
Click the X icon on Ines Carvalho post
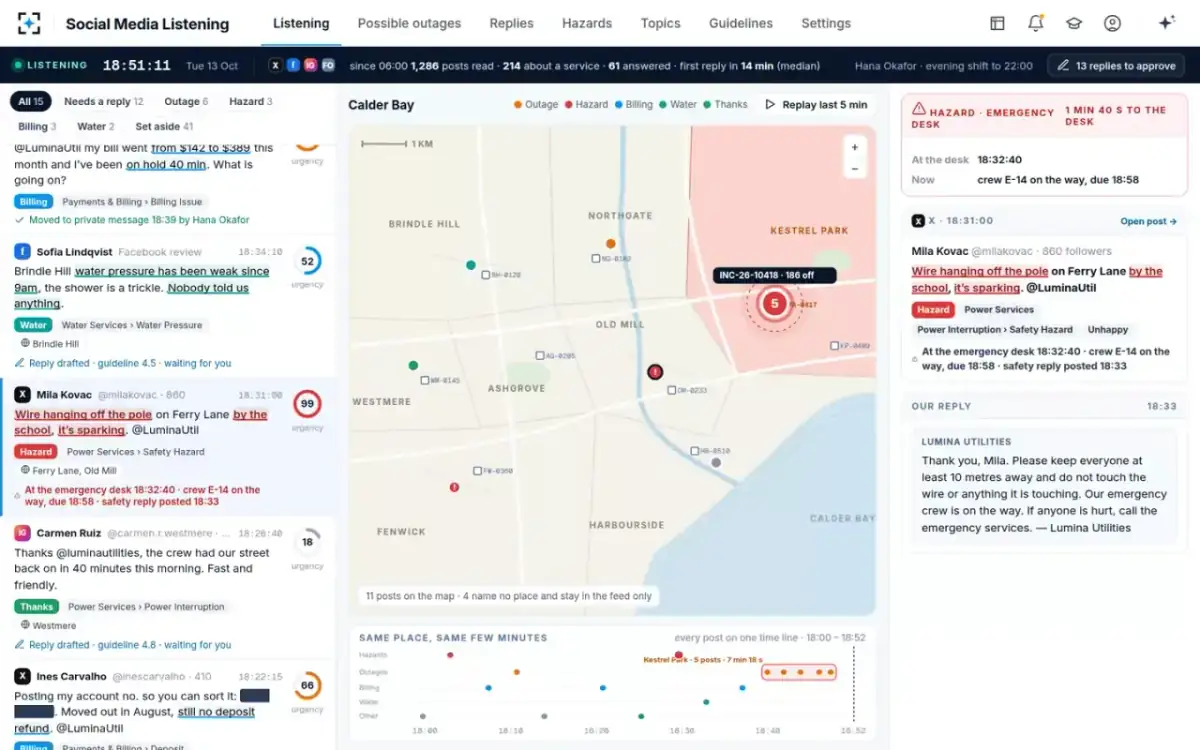(x=22, y=676)
